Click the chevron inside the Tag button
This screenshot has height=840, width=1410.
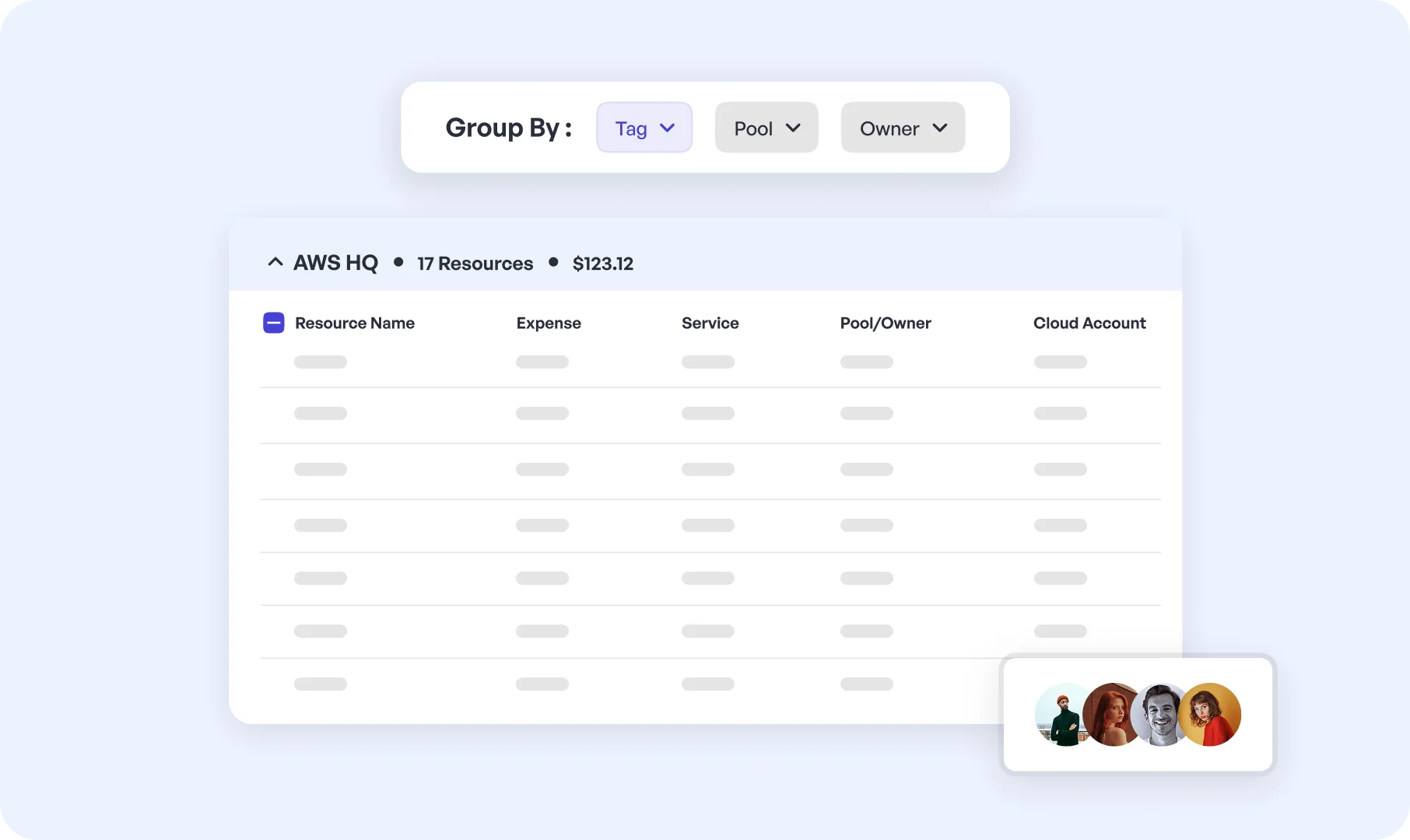tap(668, 128)
